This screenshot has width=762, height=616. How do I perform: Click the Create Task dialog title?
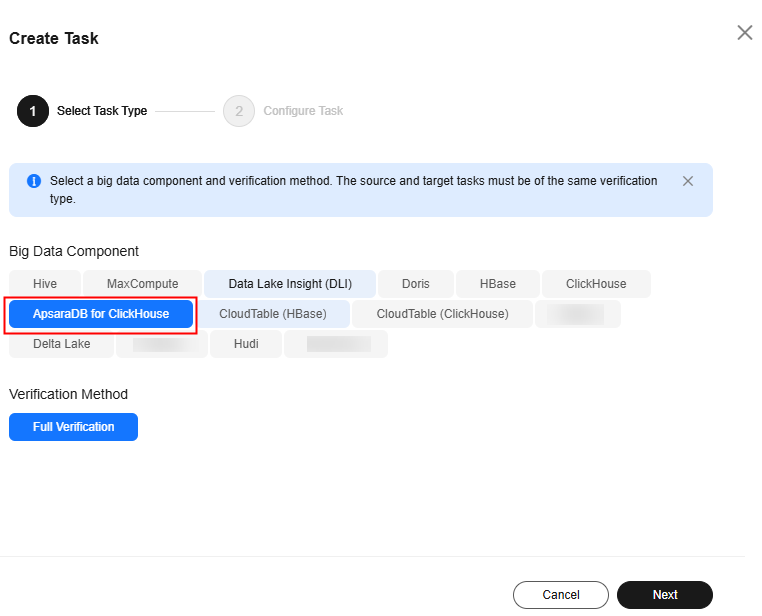pyautogui.click(x=54, y=38)
